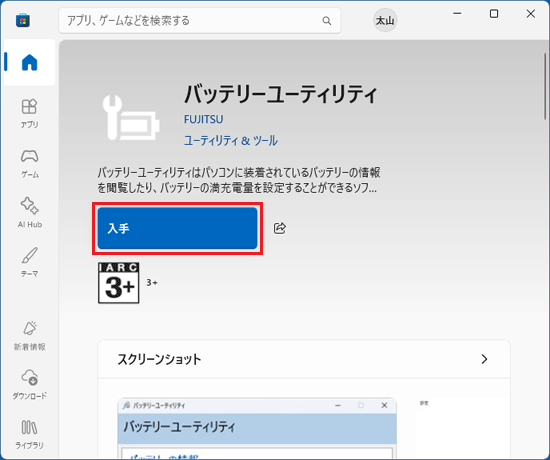This screenshot has height=460, width=550.
Task: Click the 3+ age rating text
Action: pyautogui.click(x=152, y=282)
